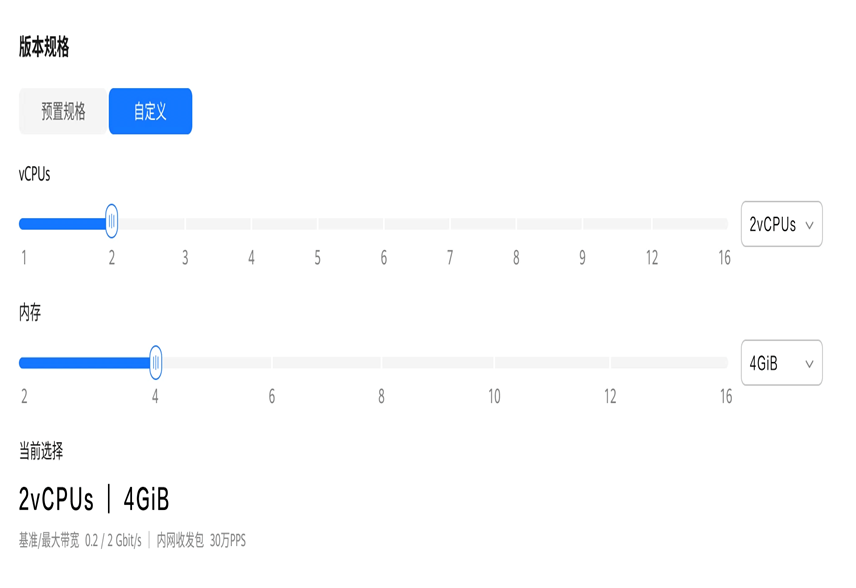This screenshot has height=588, width=856.
Task: Click the 内存 slider handle
Action: pos(156,362)
